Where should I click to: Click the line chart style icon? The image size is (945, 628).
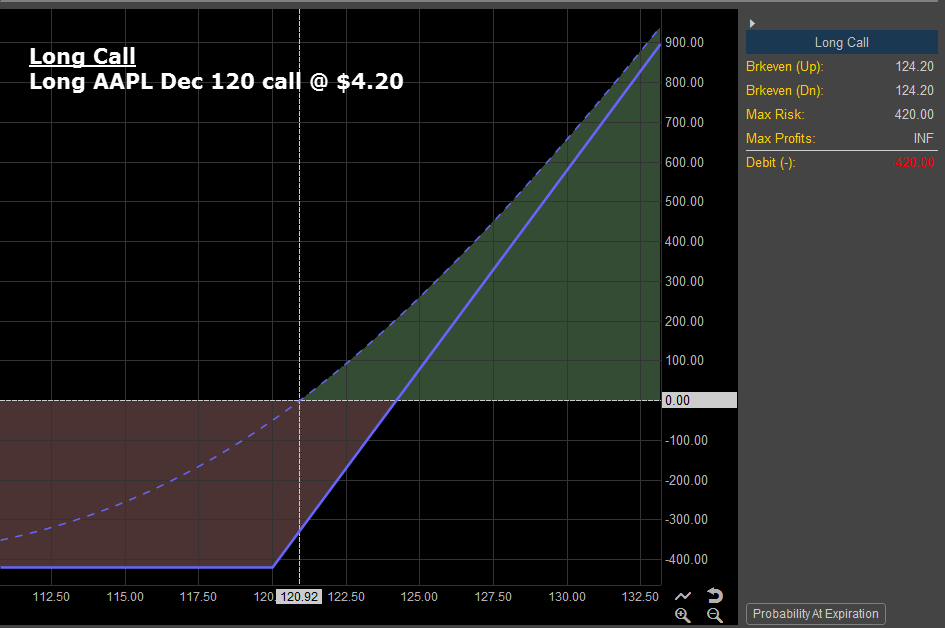[683, 596]
